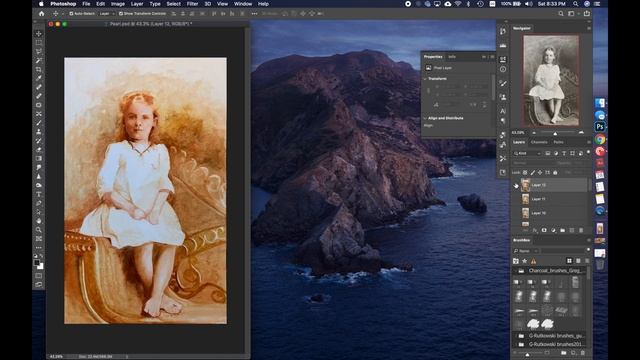Screen dimensions: 640x360
Task: Toggle the type layer filter icon
Action: coord(564,153)
